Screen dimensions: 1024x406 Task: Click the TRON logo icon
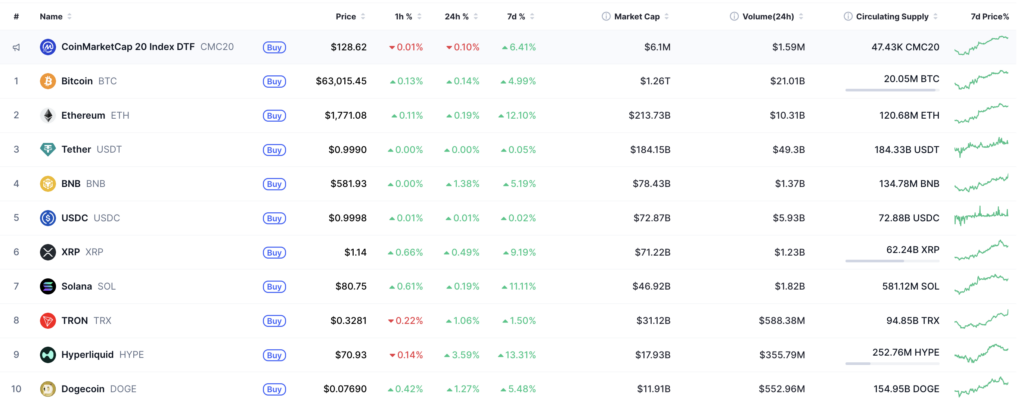click(48, 320)
